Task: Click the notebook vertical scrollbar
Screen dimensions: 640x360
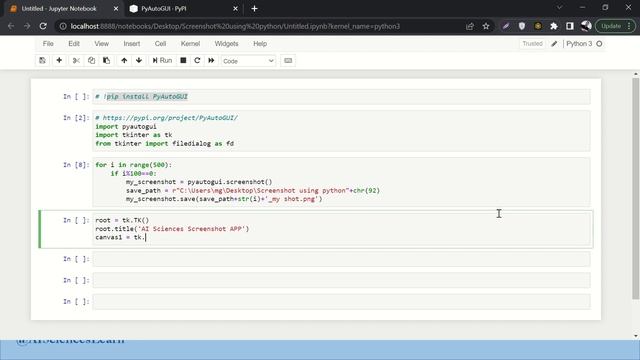Action: 636,188
